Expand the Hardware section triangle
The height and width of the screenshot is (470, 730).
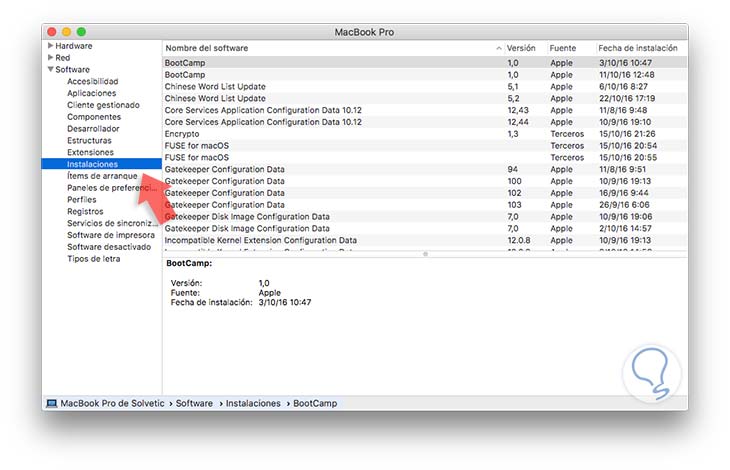pyautogui.click(x=50, y=46)
